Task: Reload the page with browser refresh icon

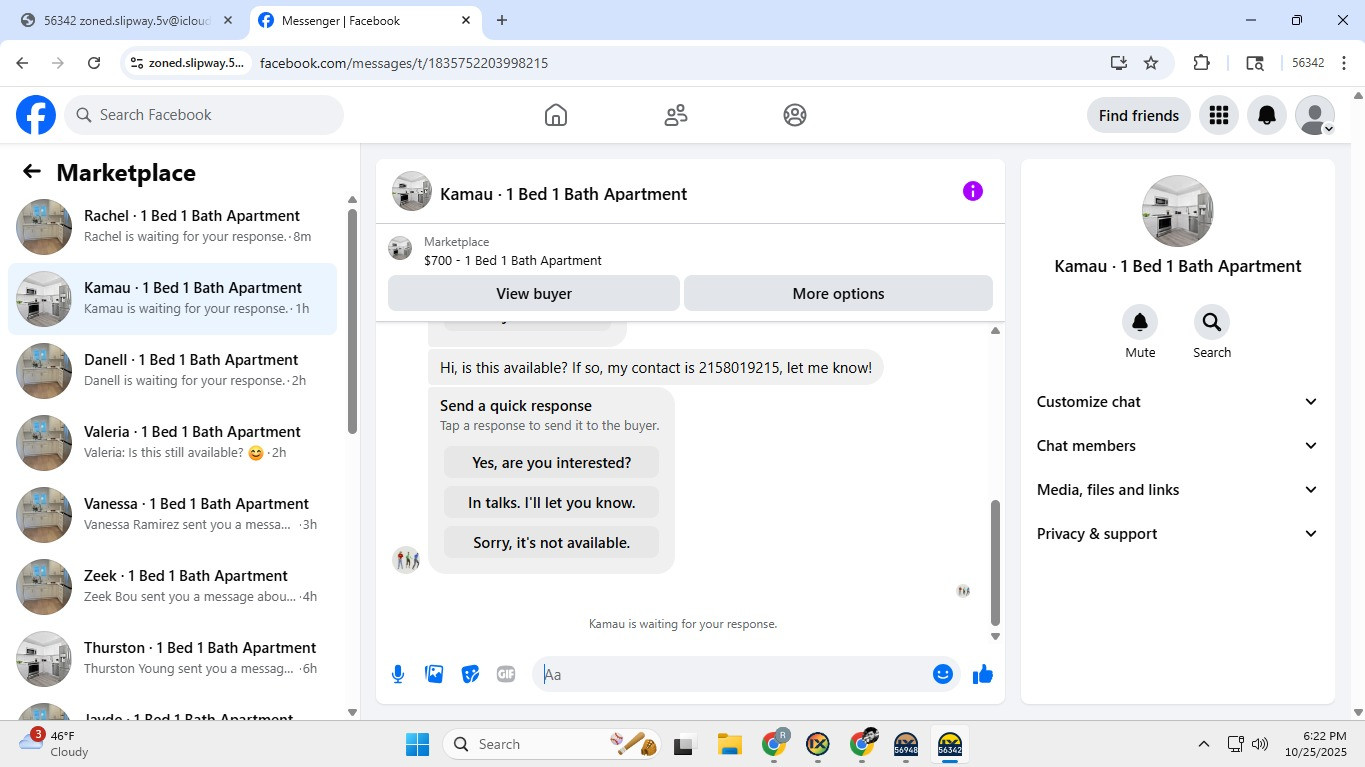Action: click(94, 63)
